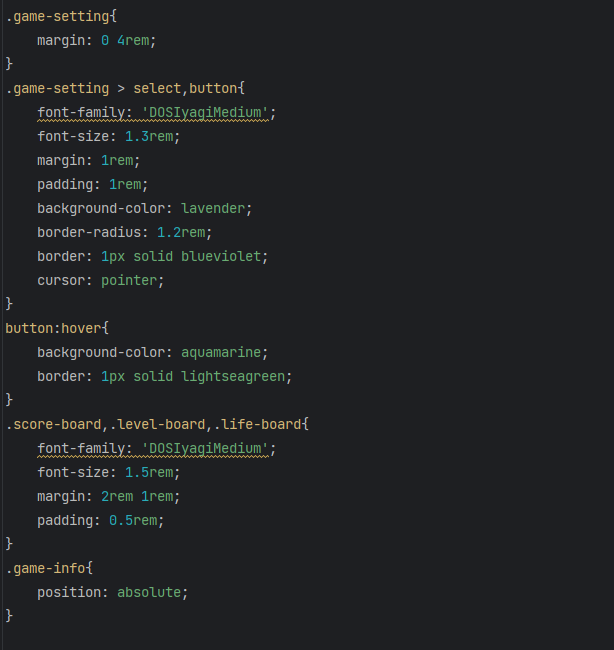This screenshot has height=650, width=614.
Task: Click the 'font-size: 1.5rem;' line
Action: pyautogui.click(x=109, y=473)
